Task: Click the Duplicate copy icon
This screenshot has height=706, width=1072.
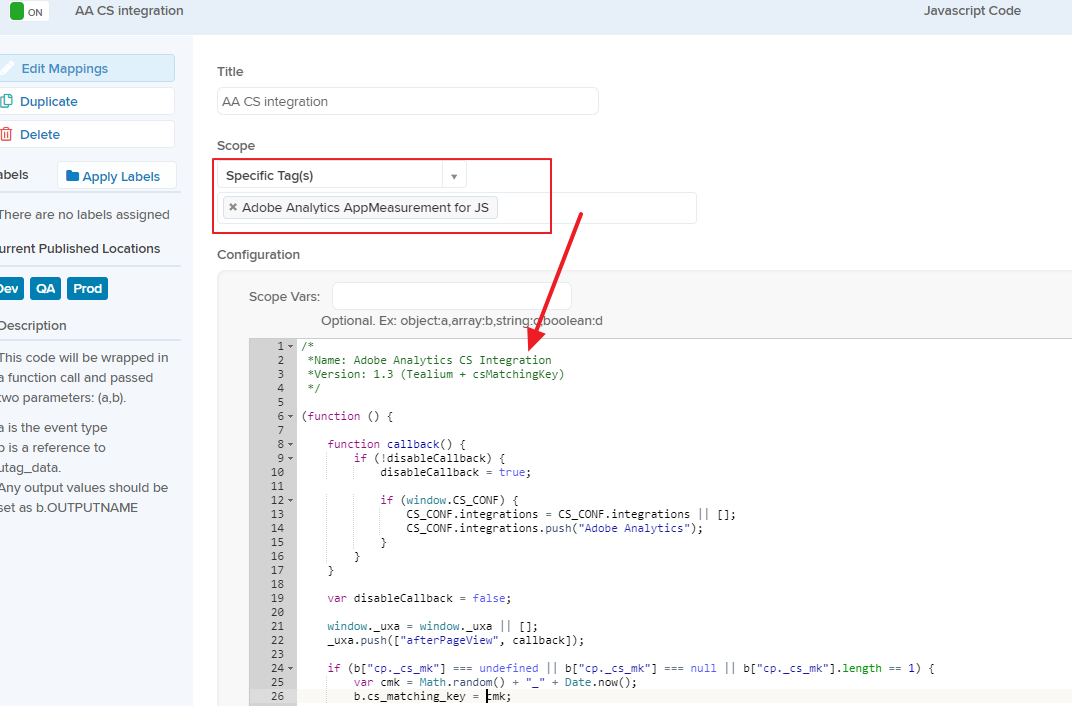Action: point(7,101)
